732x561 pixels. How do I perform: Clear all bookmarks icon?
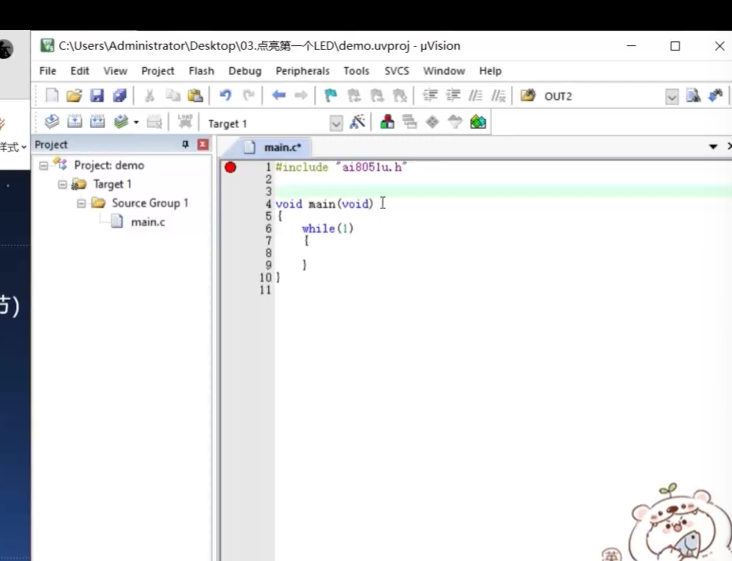400,96
